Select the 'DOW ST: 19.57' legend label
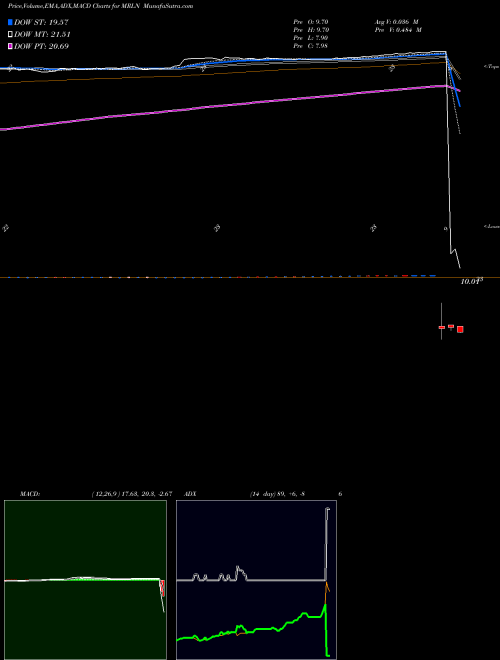 coord(41,22)
